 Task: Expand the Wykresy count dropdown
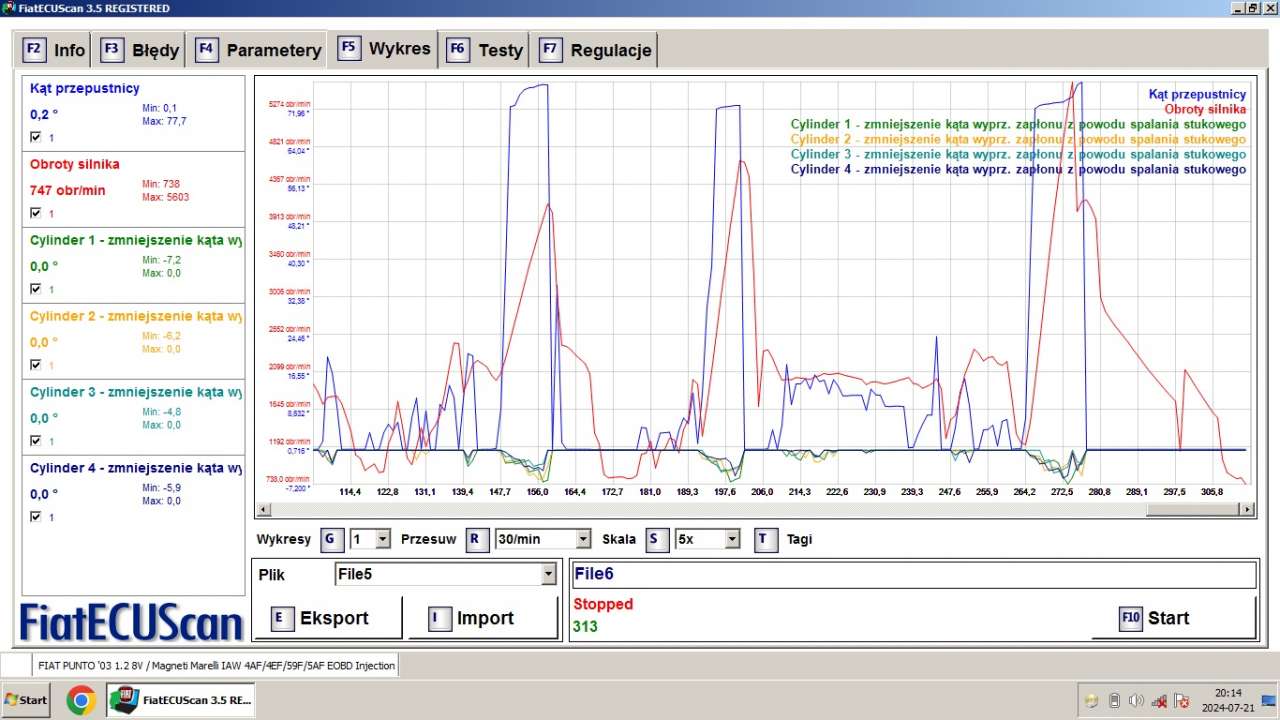pyautogui.click(x=383, y=540)
